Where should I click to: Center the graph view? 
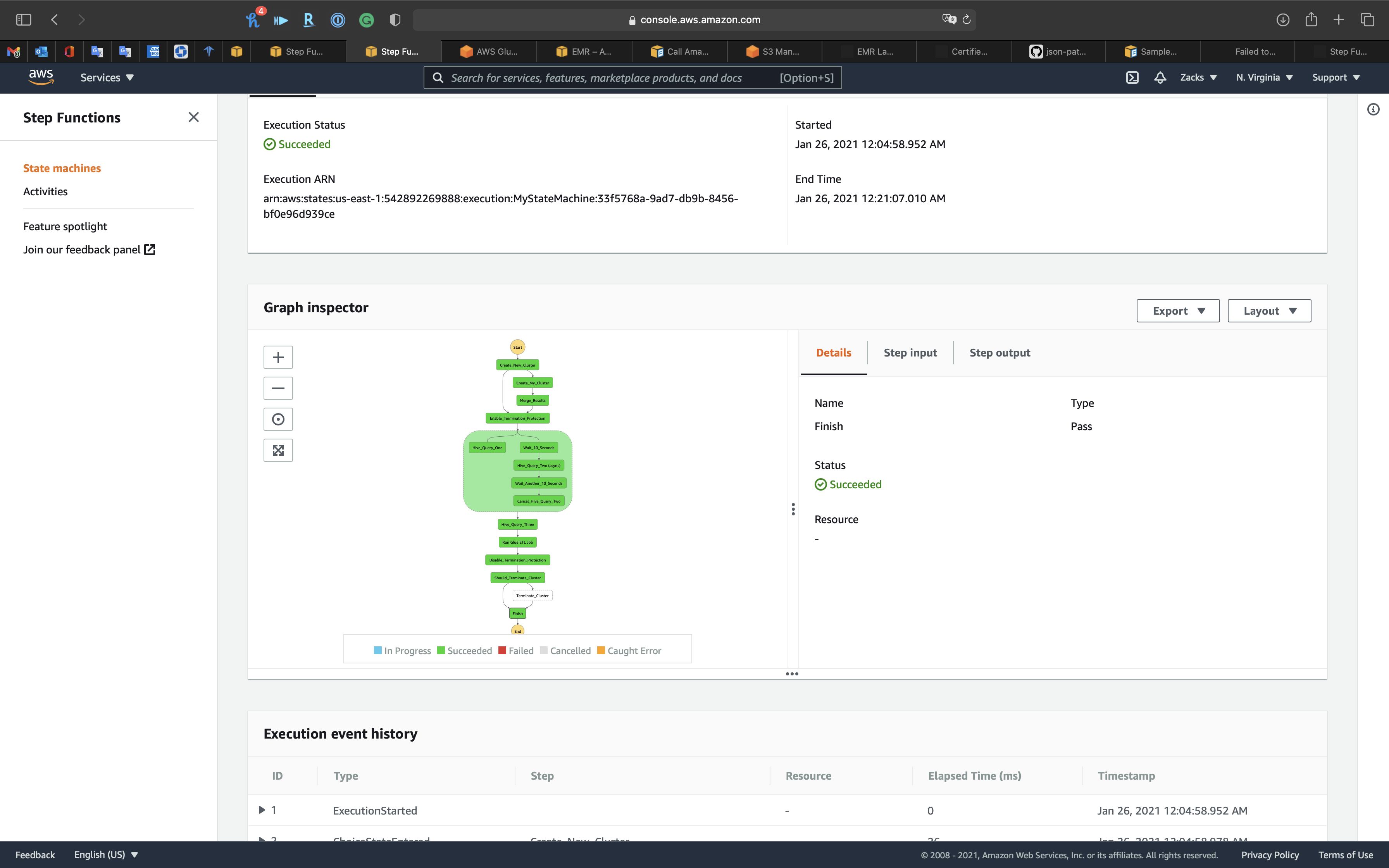pyautogui.click(x=278, y=419)
